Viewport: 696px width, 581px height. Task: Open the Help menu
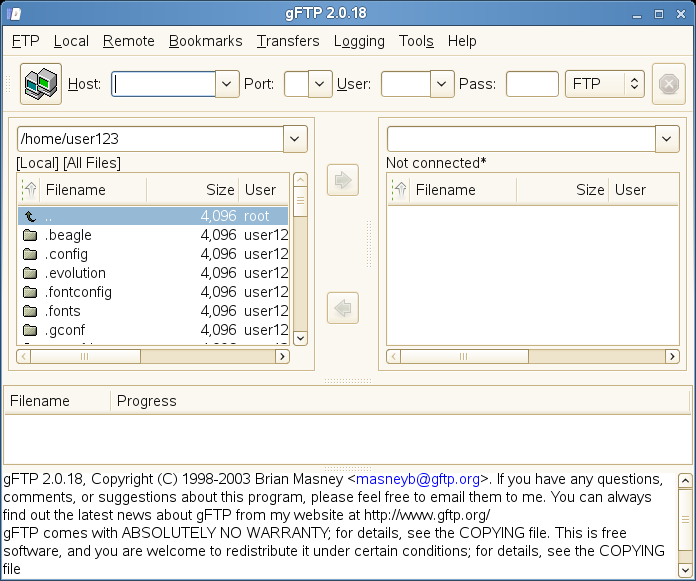tap(462, 41)
